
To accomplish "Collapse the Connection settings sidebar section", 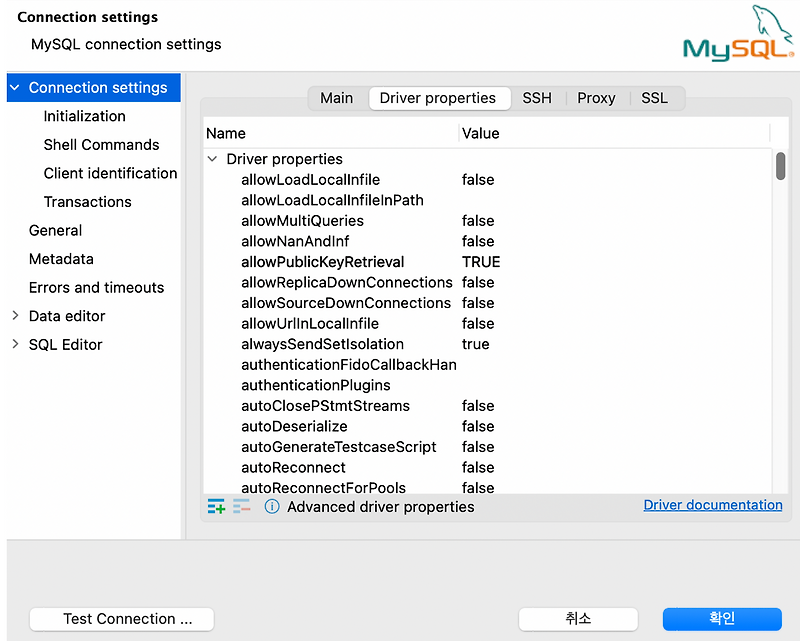I will [13, 87].
